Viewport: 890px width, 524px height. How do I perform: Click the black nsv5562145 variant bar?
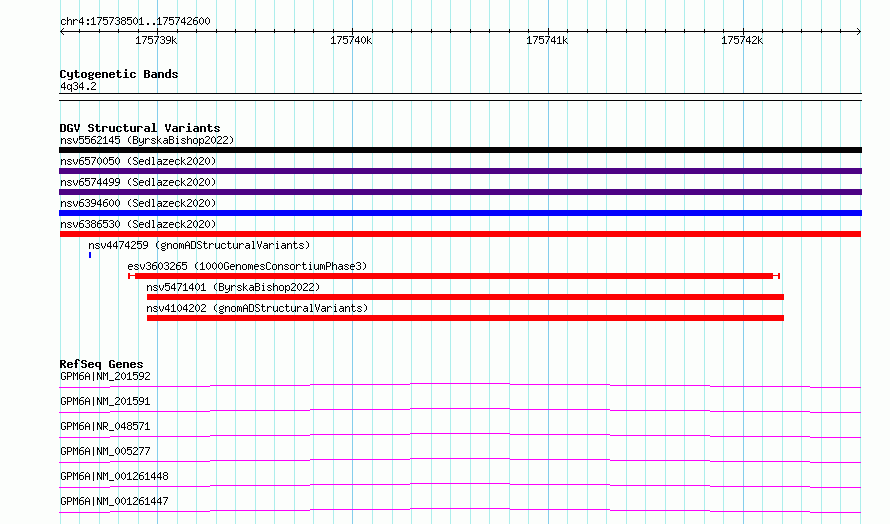point(460,150)
